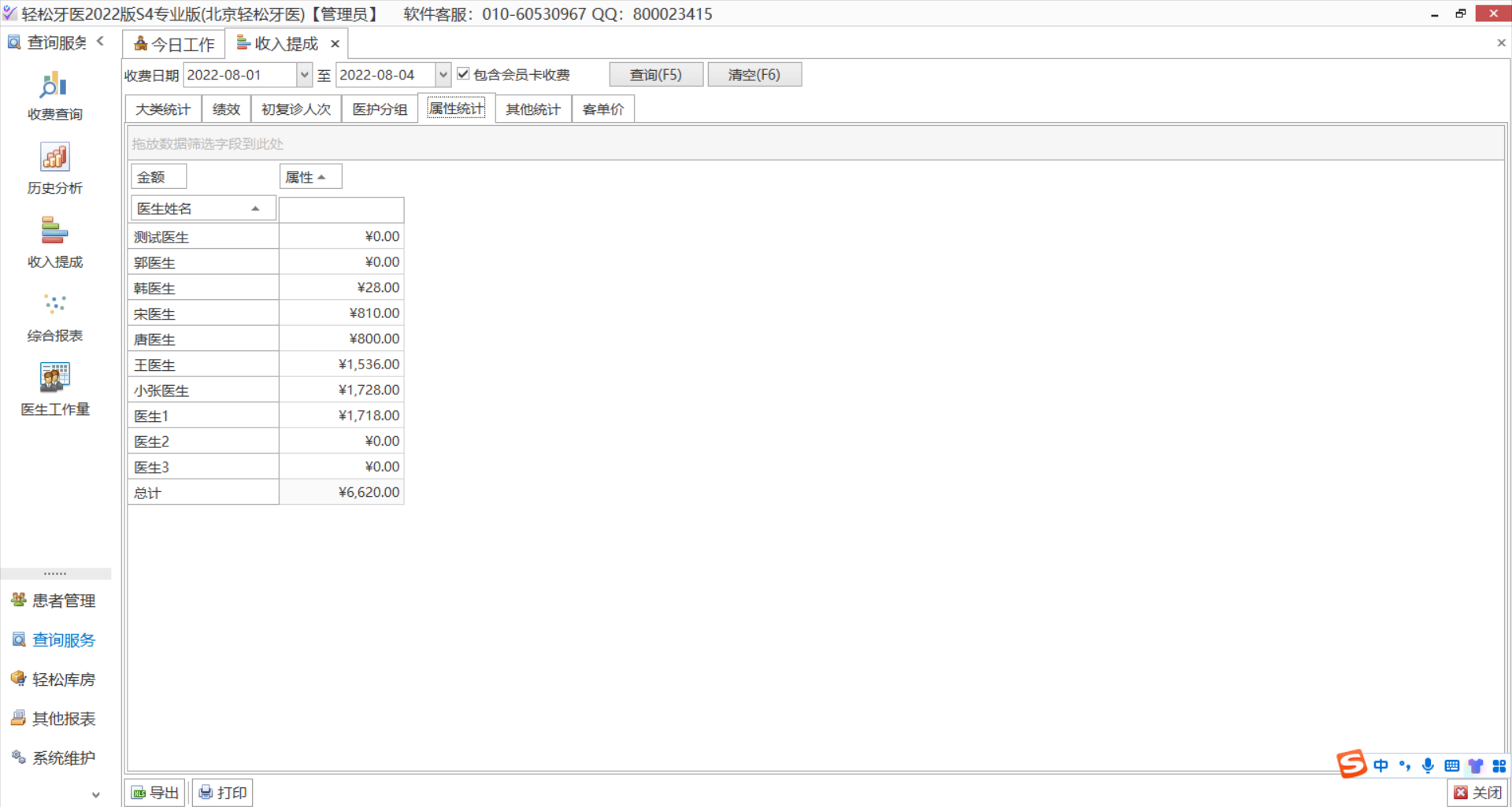Open the Sogou skin shirt icon
1512x807 pixels.
point(1476,765)
